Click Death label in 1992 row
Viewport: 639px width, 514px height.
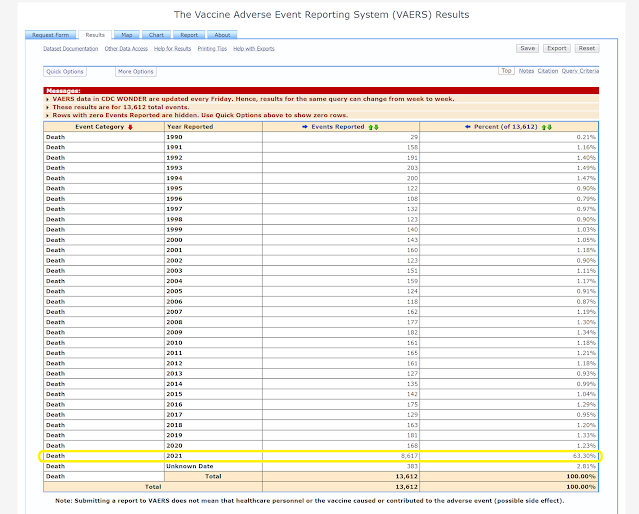click(55, 158)
